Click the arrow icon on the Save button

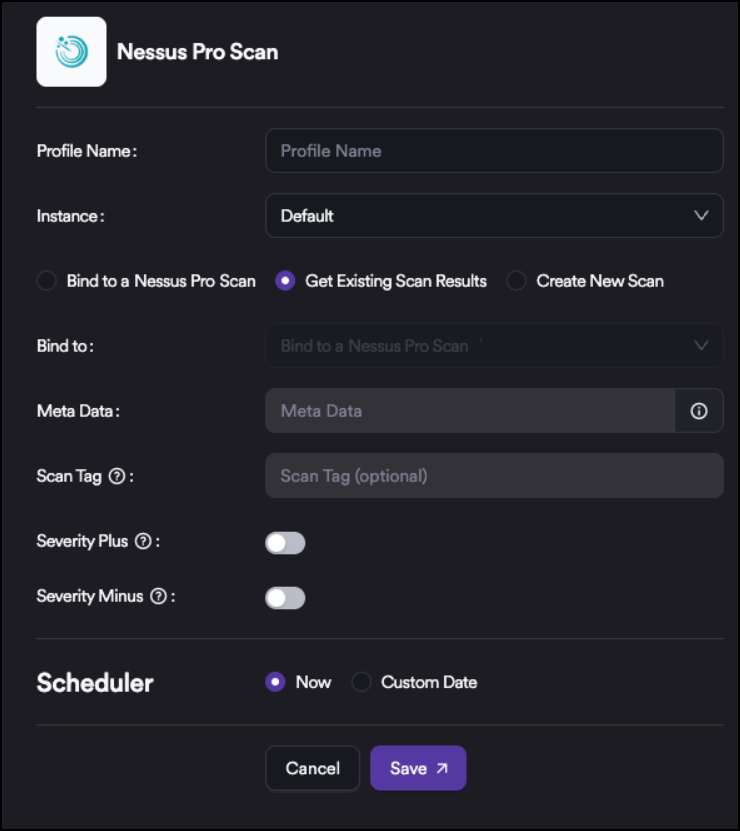point(442,768)
